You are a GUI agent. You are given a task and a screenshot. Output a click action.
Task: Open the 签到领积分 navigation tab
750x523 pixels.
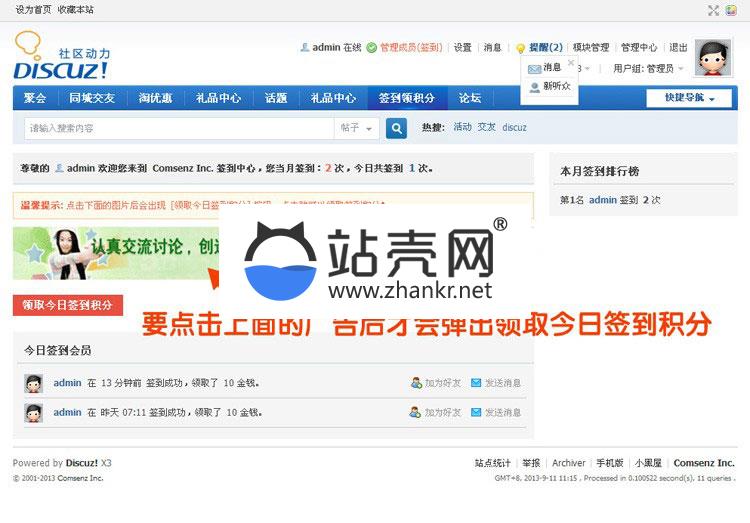407,98
